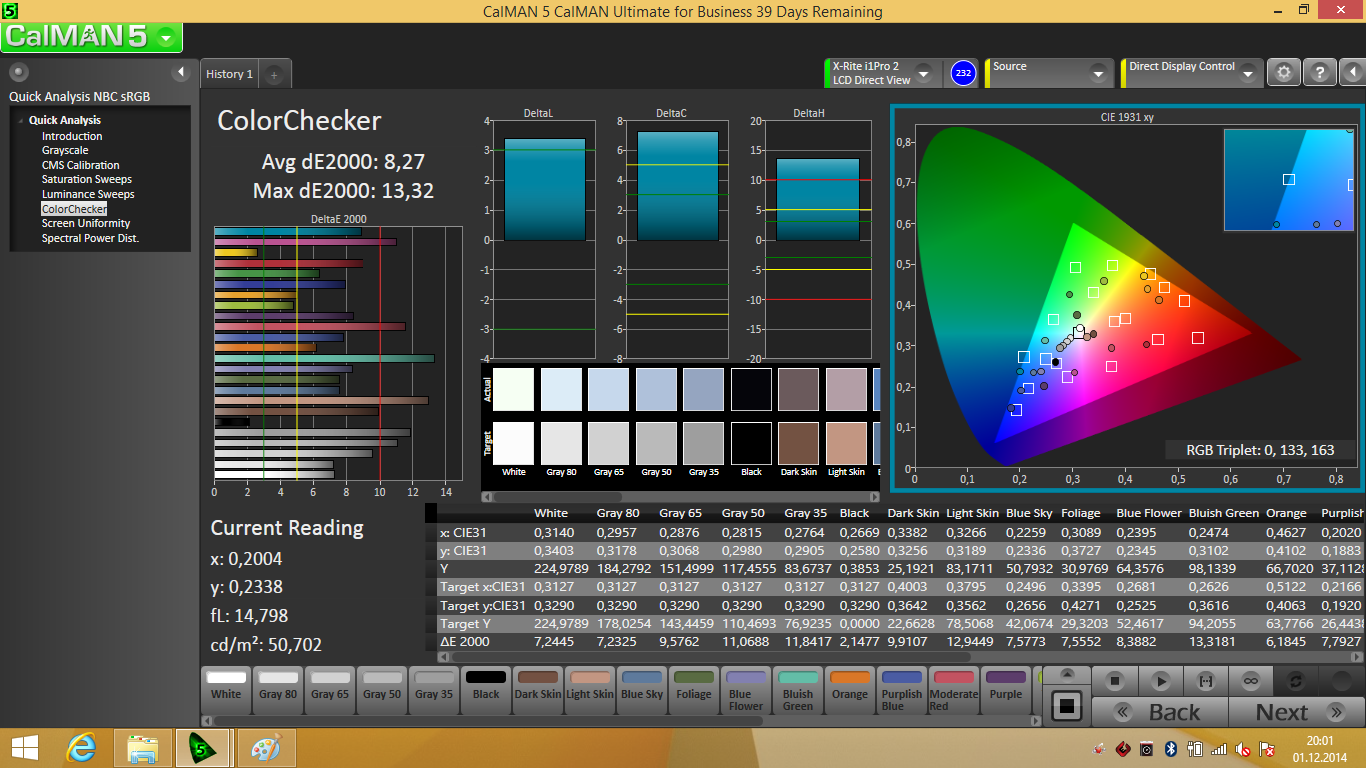Viewport: 1366px width, 768px height.
Task: Open the Source dropdown
Action: 1098,74
